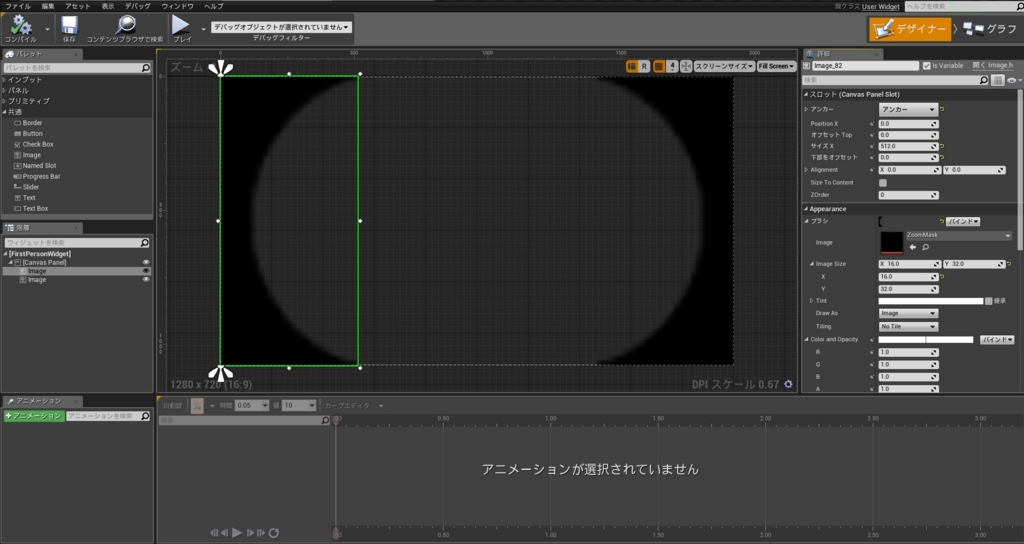Click the widget type icon beside Image_82 name

(807, 66)
